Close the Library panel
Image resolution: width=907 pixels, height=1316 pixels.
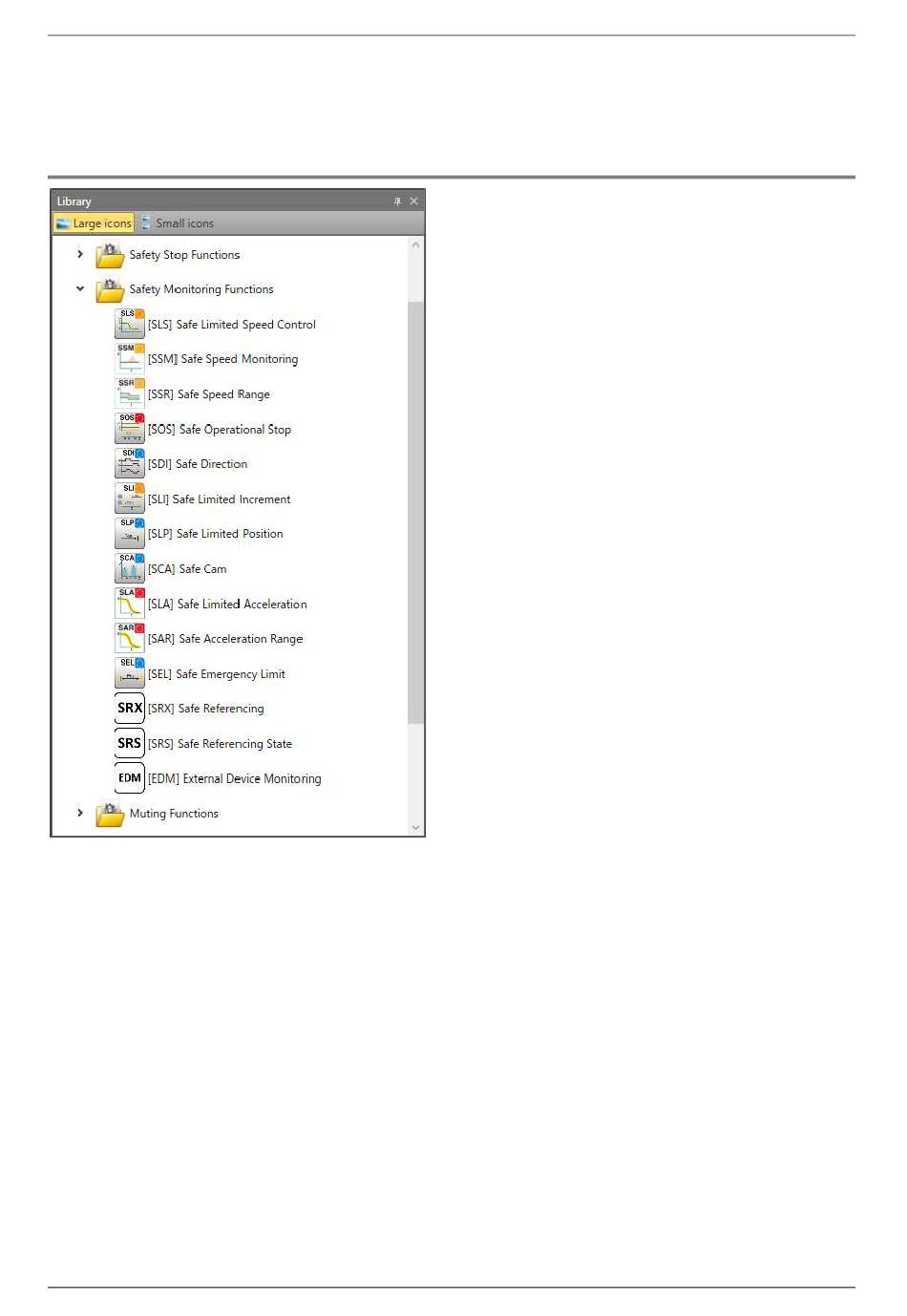(x=413, y=202)
